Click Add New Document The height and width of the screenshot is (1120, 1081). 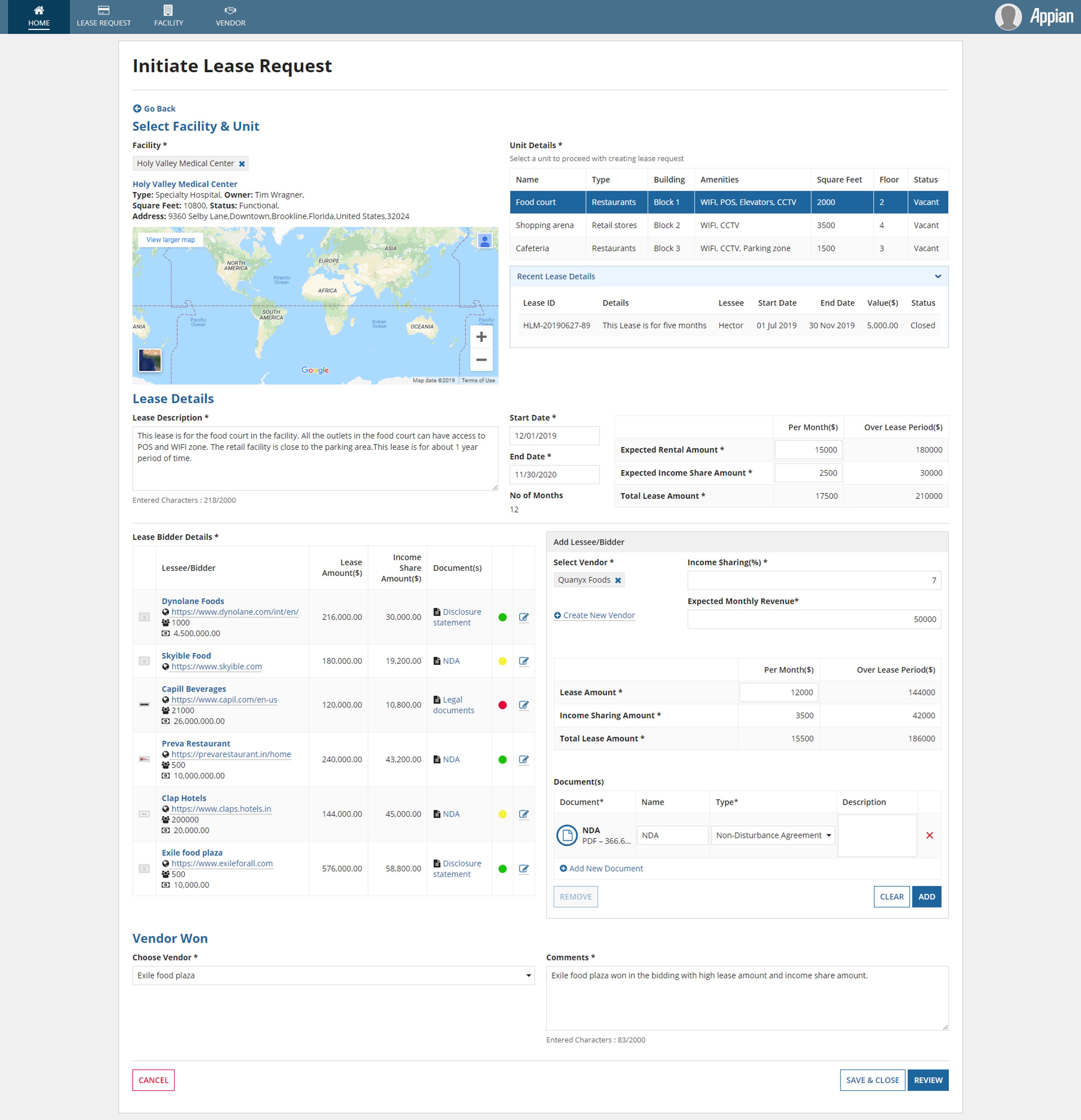pyautogui.click(x=601, y=869)
